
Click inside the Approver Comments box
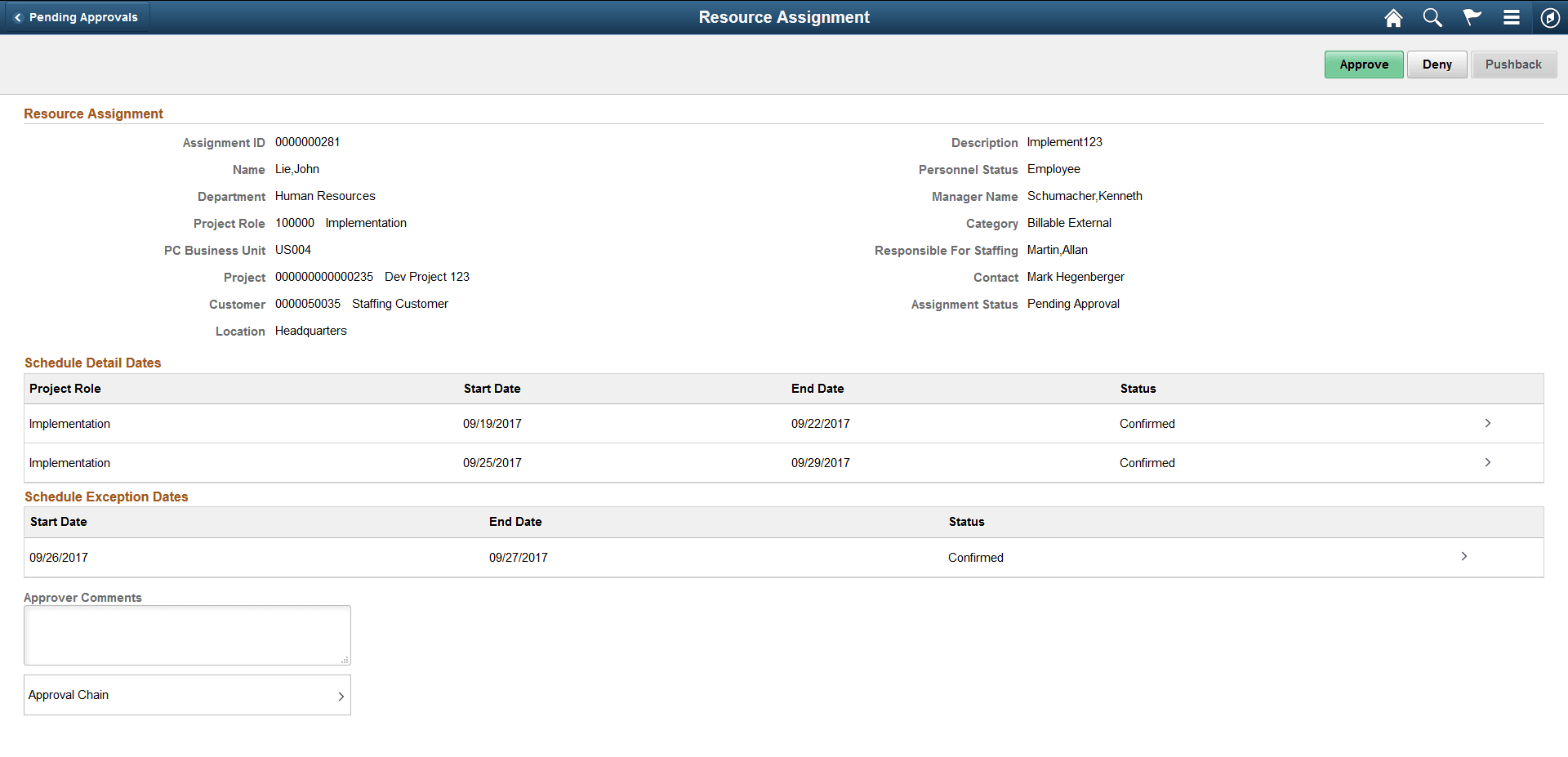pyautogui.click(x=186, y=635)
